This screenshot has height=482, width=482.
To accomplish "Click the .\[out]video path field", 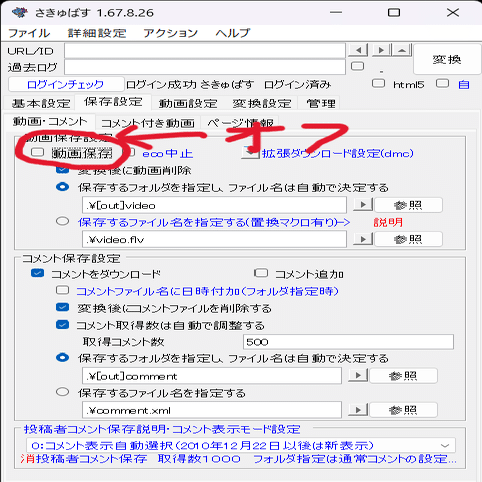I will [214, 205].
